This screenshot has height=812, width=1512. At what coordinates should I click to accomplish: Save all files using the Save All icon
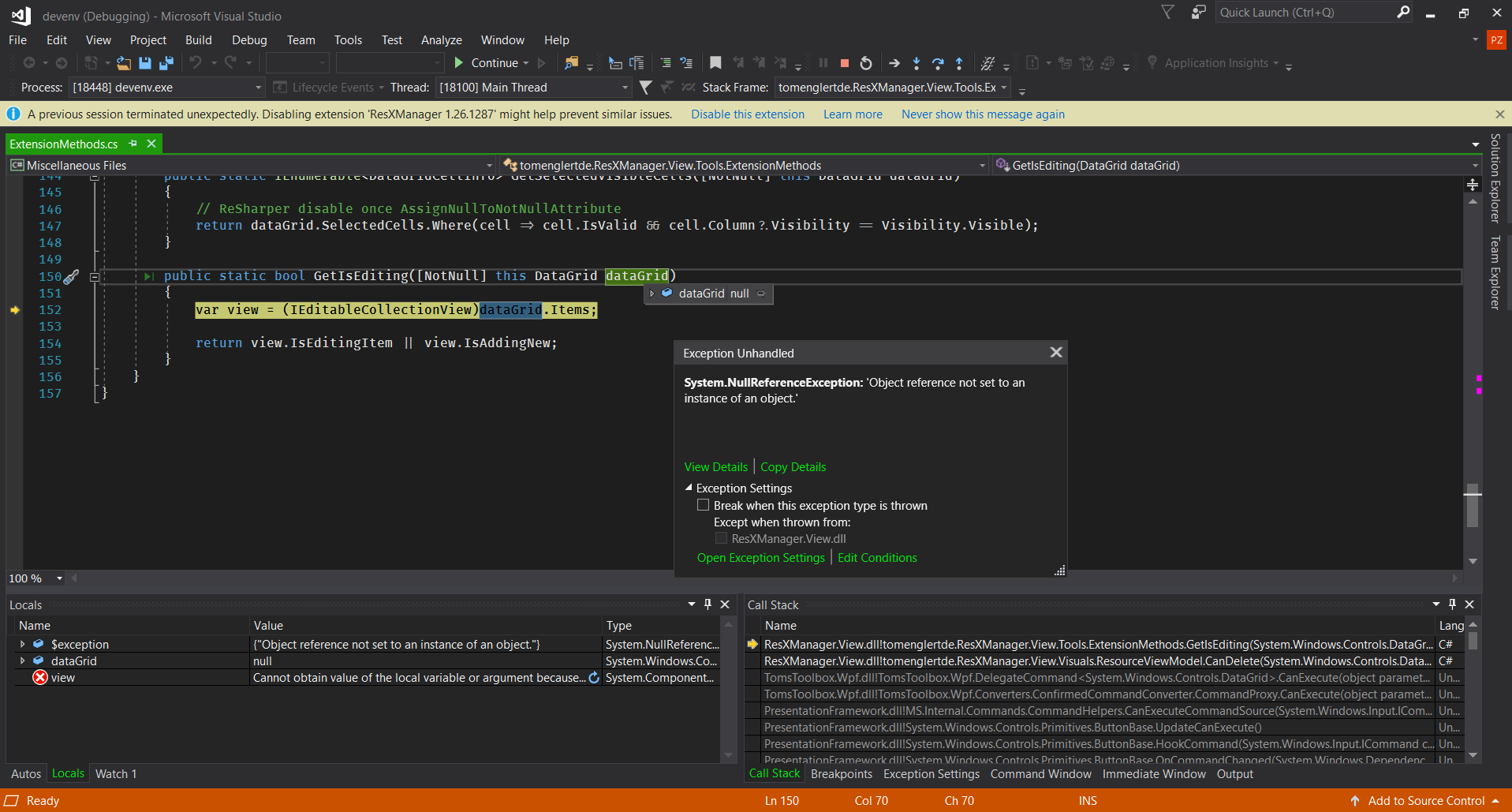click(x=166, y=63)
